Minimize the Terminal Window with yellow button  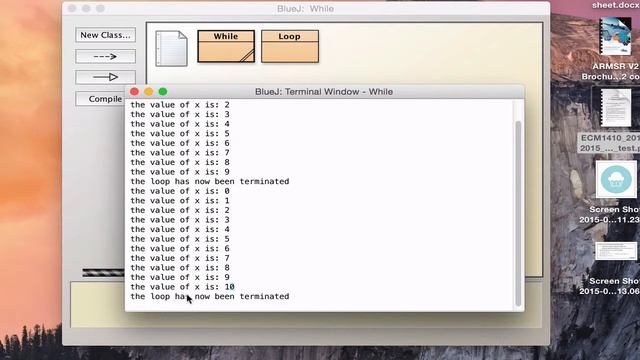click(149, 91)
